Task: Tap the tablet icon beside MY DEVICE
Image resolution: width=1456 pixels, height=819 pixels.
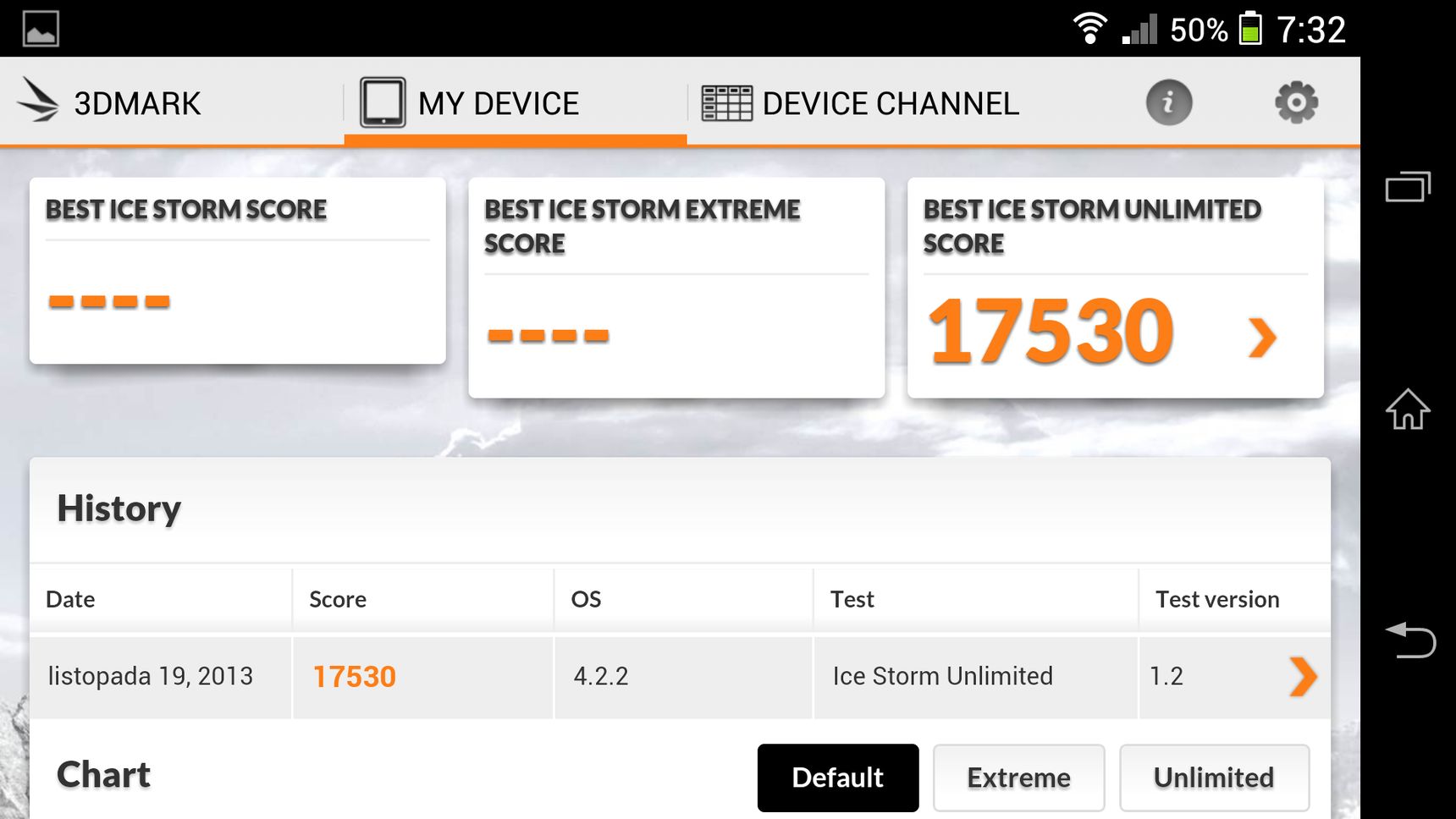Action: pos(383,102)
